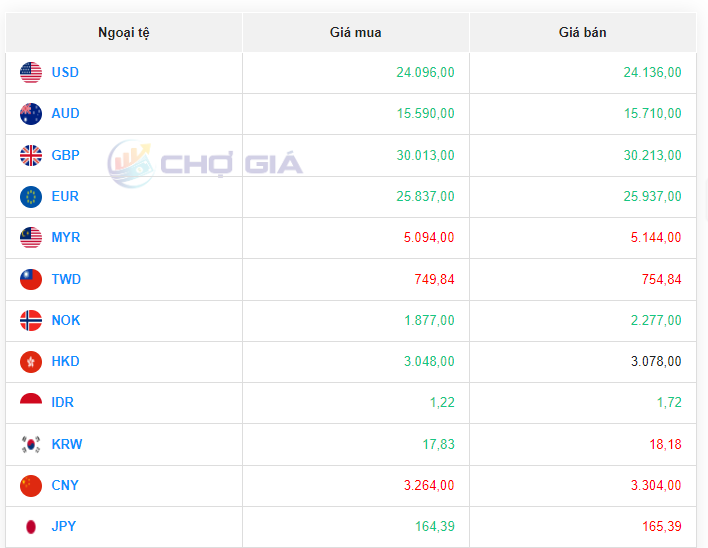
Task: Click the Norwegian flag icon
Action: click(31, 321)
